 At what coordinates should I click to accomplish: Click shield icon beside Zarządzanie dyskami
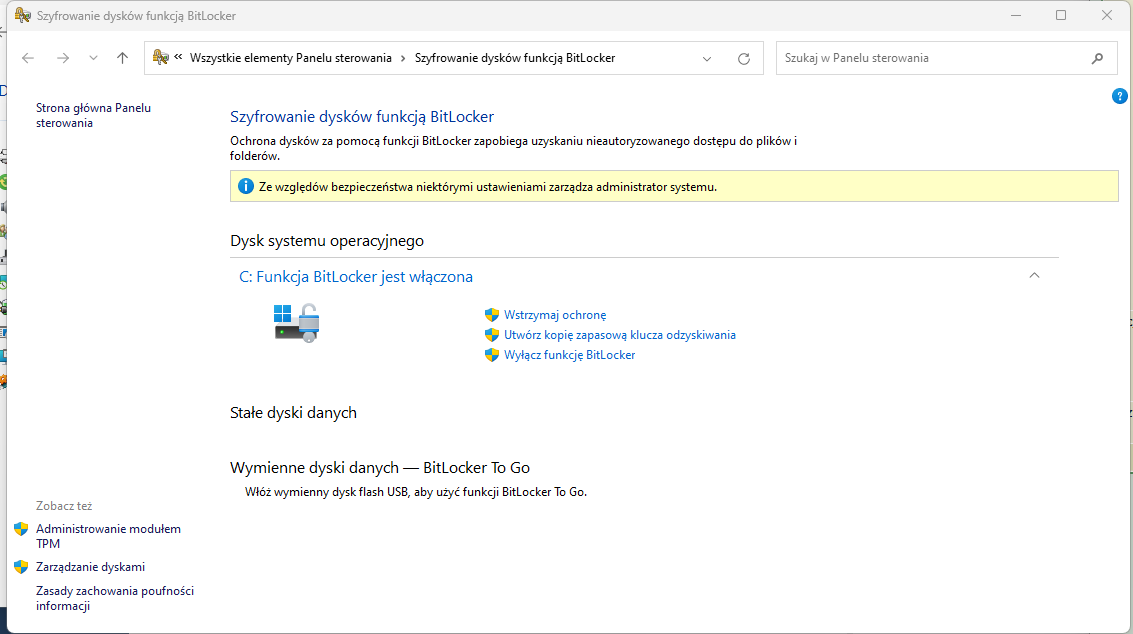click(x=21, y=567)
